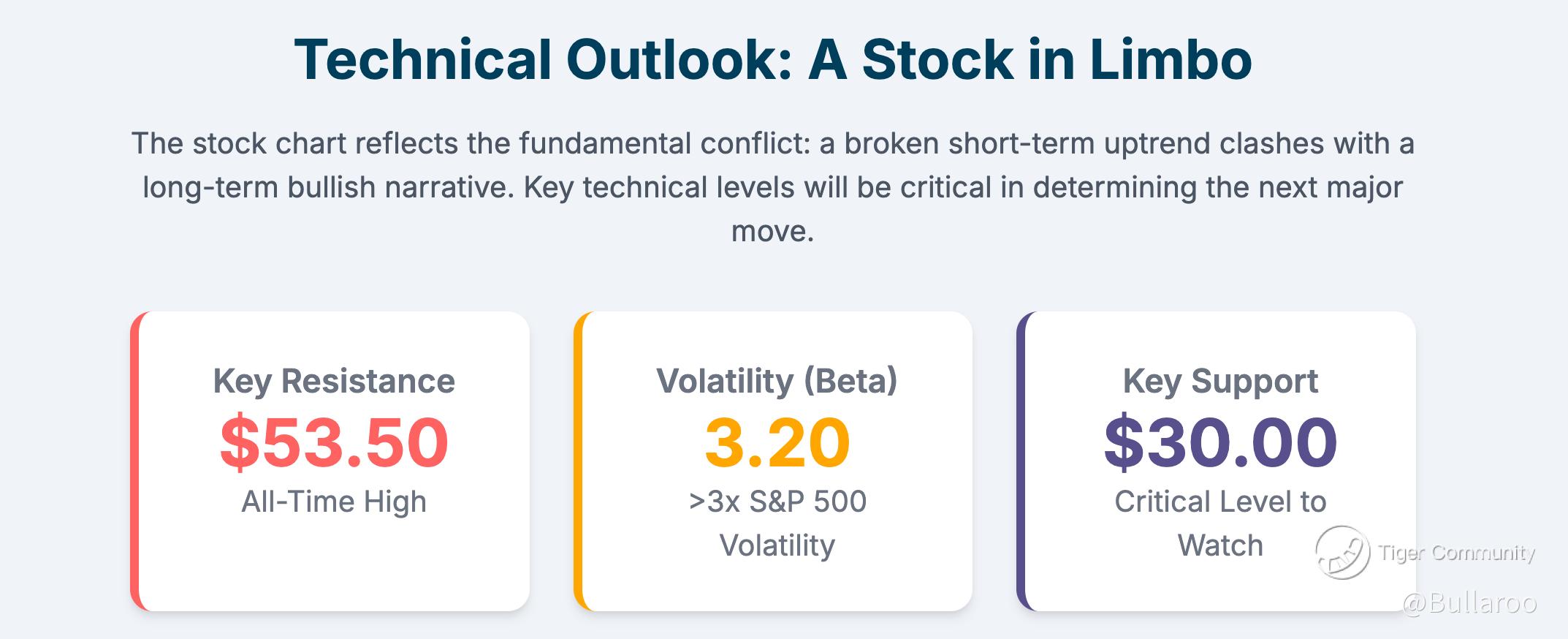
Task: Click the purple accent bar on Key Support card
Action: click(1021, 461)
